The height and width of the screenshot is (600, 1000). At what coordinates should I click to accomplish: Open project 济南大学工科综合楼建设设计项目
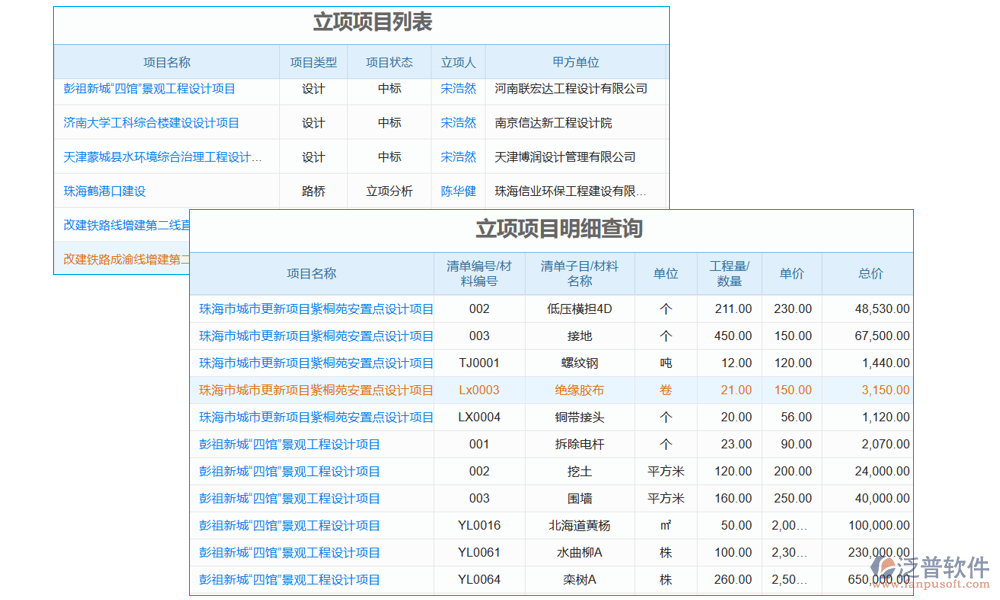coord(145,122)
